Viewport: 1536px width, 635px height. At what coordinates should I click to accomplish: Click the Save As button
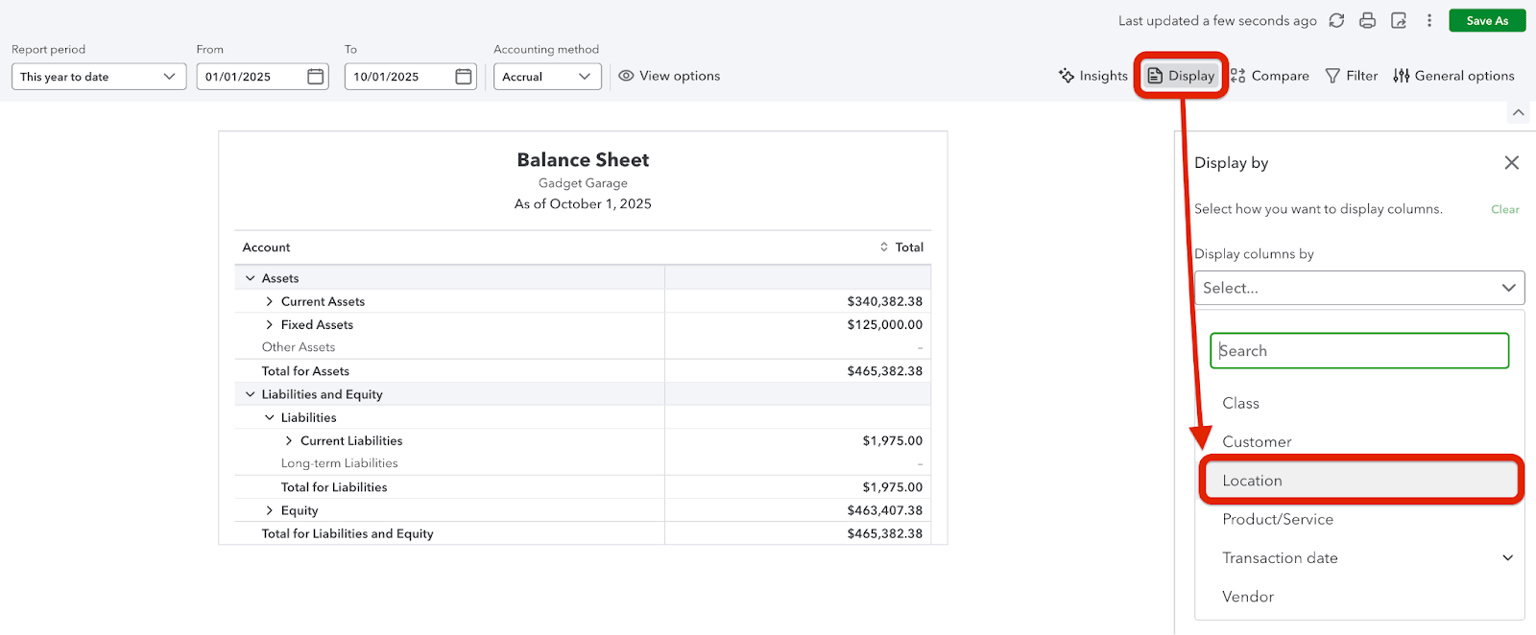coord(1487,21)
